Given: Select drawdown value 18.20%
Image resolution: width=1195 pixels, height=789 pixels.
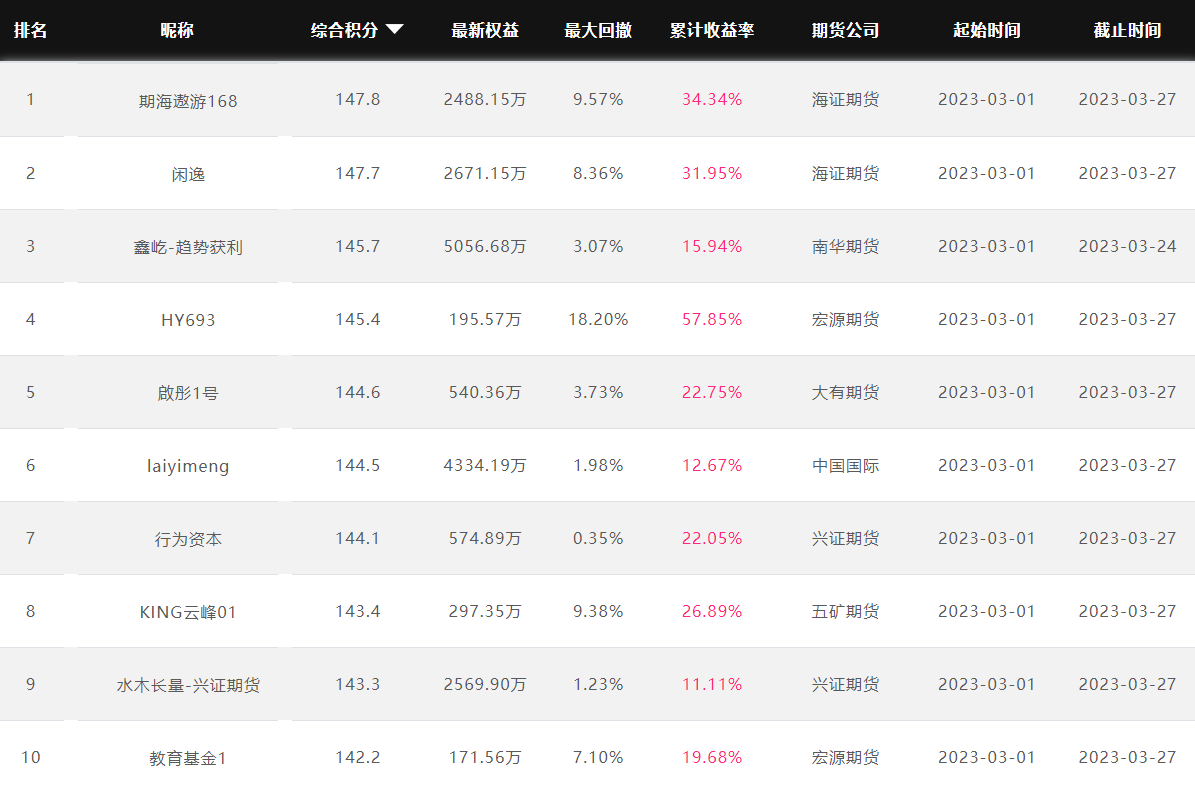Looking at the screenshot, I should 598,319.
